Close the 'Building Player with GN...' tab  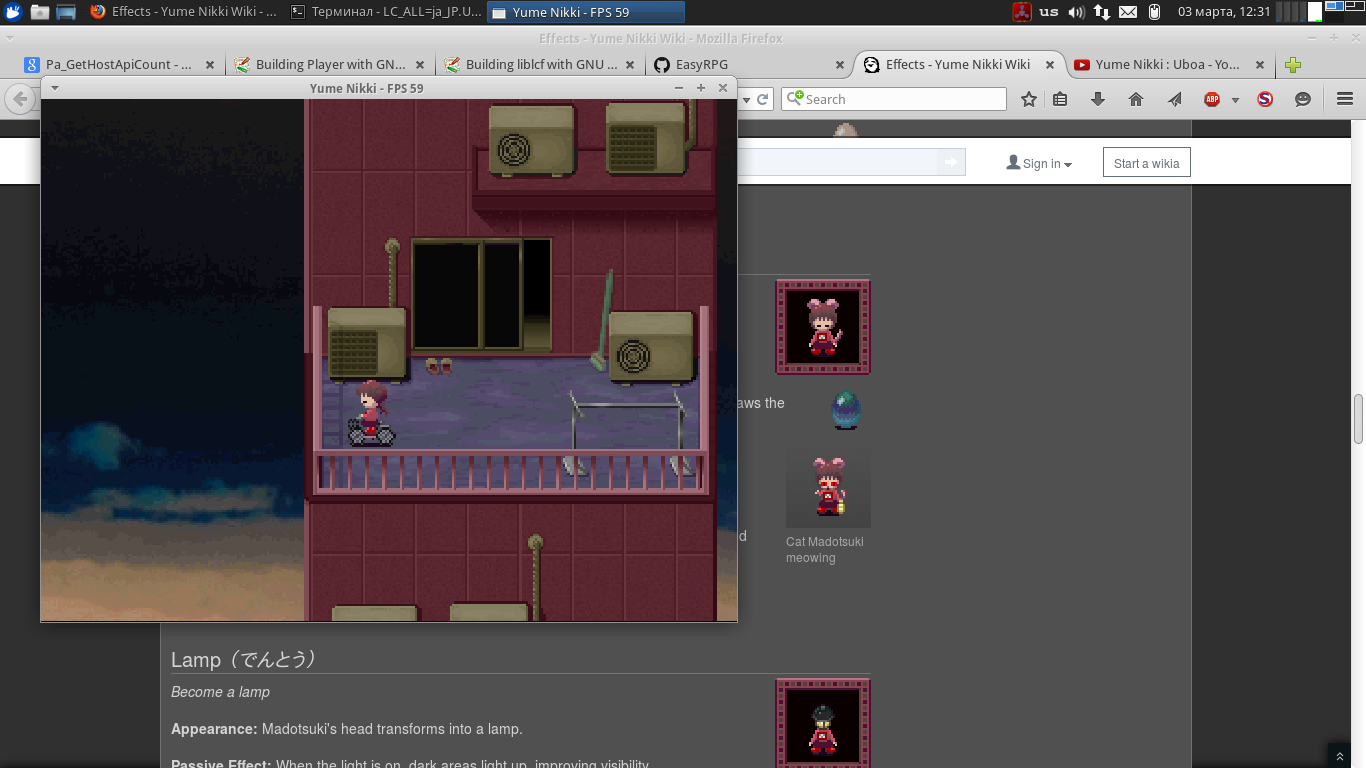[x=420, y=64]
